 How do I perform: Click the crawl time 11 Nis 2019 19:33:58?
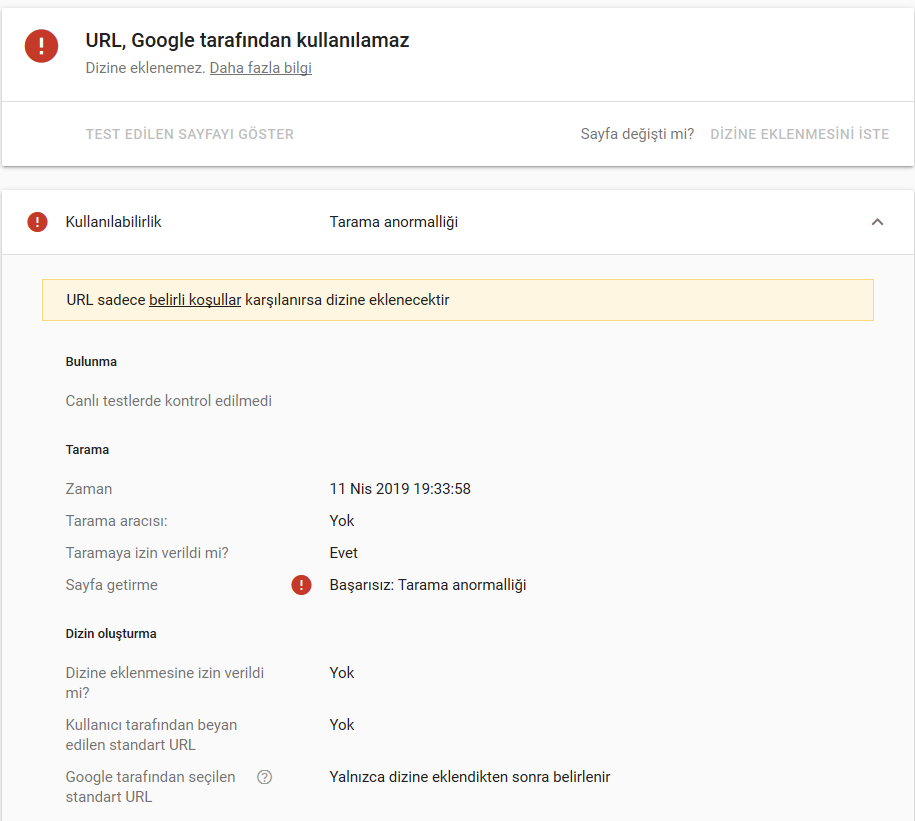tap(400, 489)
